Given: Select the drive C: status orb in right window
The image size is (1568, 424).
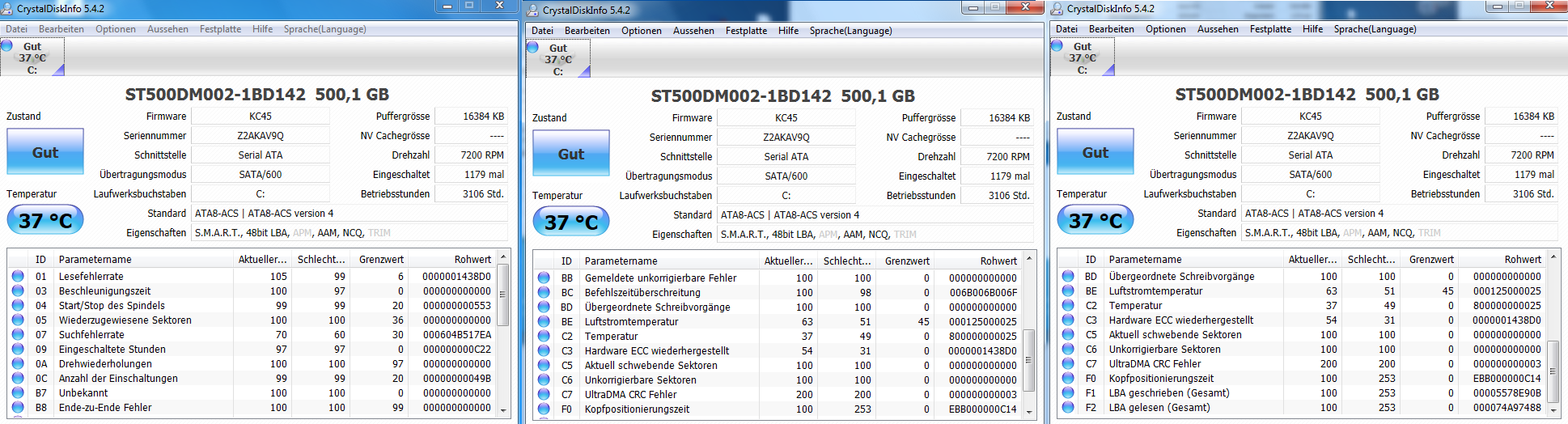Looking at the screenshot, I should [1057, 46].
